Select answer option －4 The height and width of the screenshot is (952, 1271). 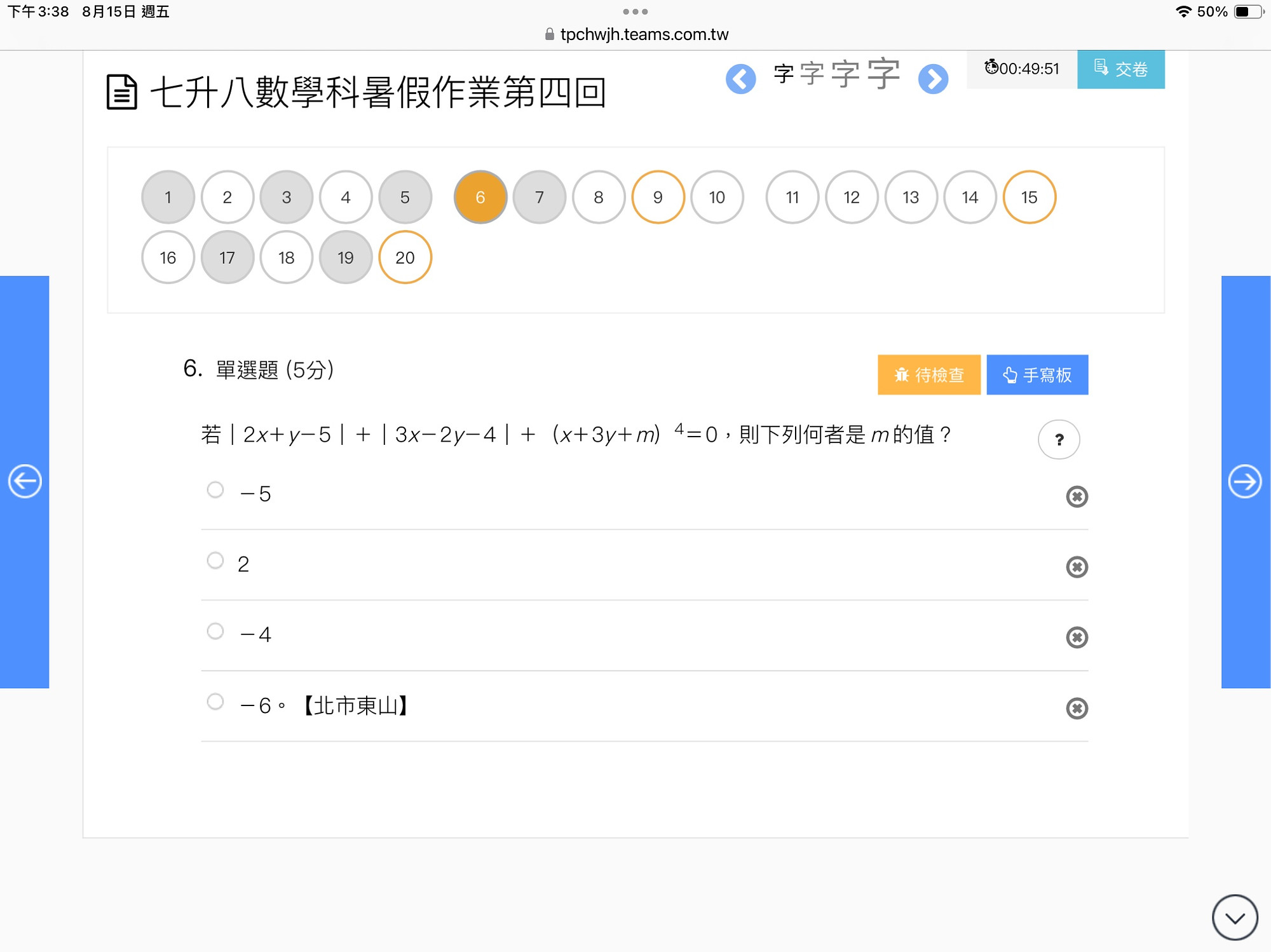[x=215, y=631]
